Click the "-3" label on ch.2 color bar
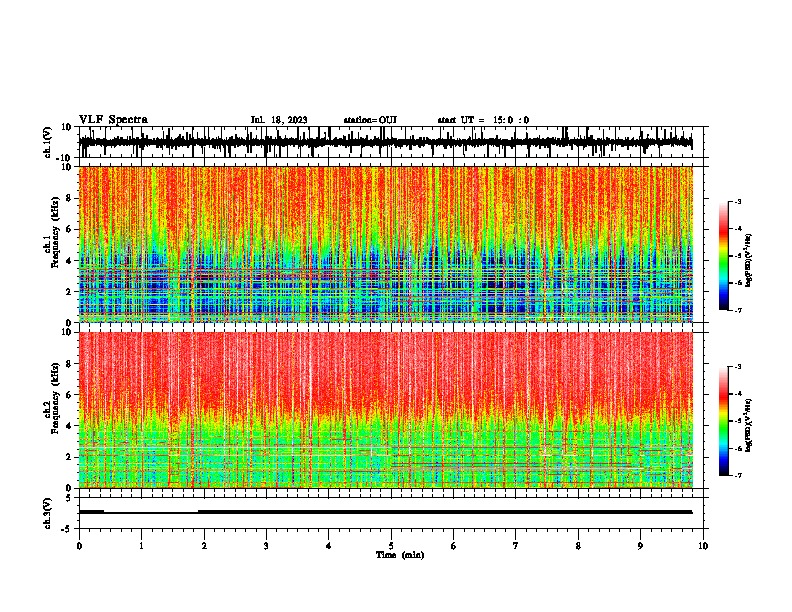The width and height of the screenshot is (792, 612). pos(737,367)
